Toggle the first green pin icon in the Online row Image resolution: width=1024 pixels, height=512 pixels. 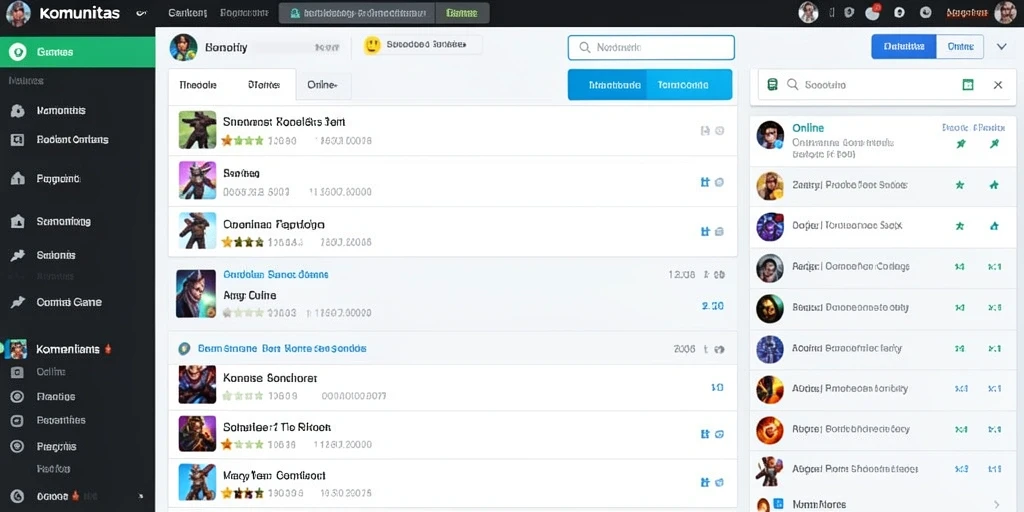961,144
